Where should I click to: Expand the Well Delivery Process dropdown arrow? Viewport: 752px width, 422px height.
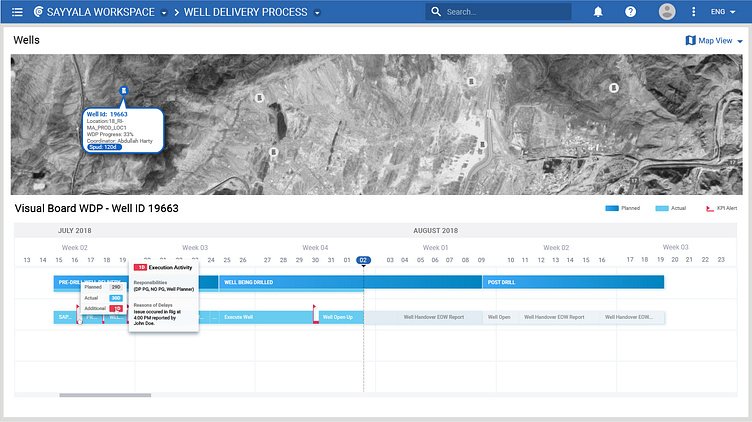tap(317, 13)
